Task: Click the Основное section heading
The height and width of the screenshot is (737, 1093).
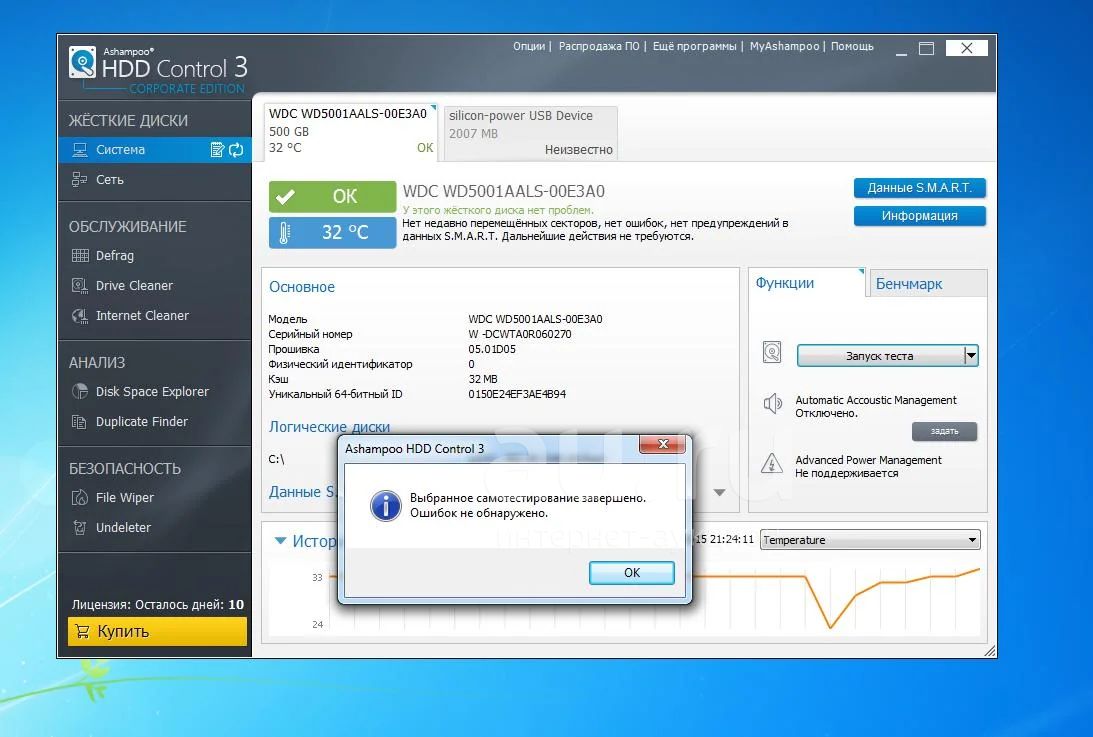Action: pyautogui.click(x=302, y=287)
